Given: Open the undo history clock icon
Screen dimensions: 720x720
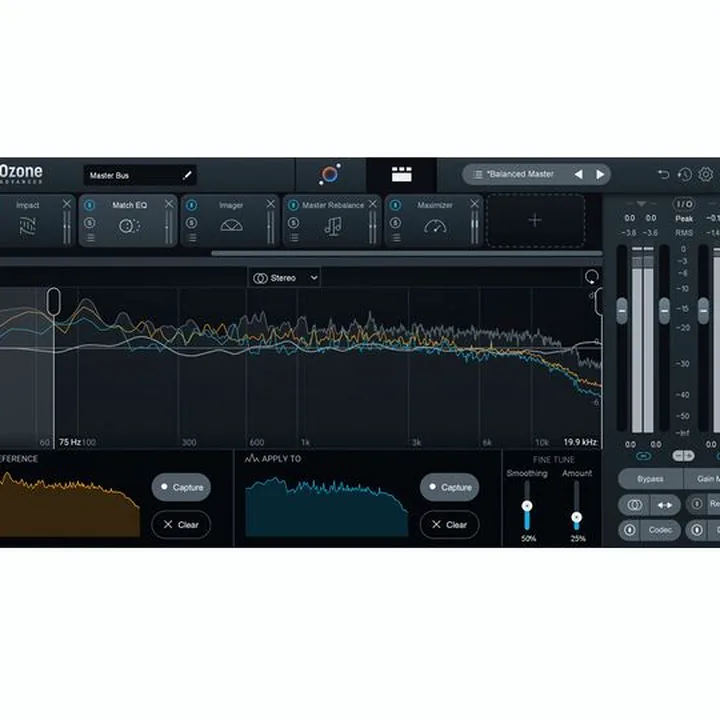Looking at the screenshot, I should [x=684, y=174].
